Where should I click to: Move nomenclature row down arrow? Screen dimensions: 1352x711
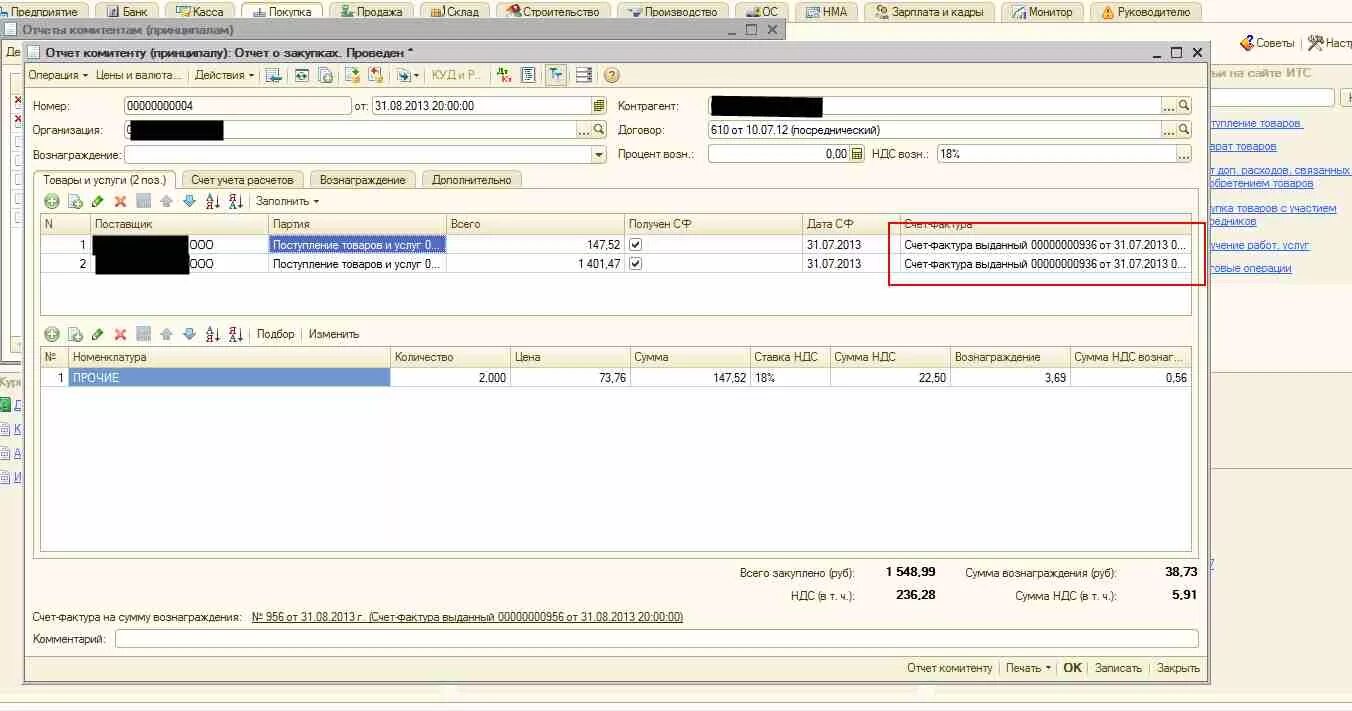(189, 334)
